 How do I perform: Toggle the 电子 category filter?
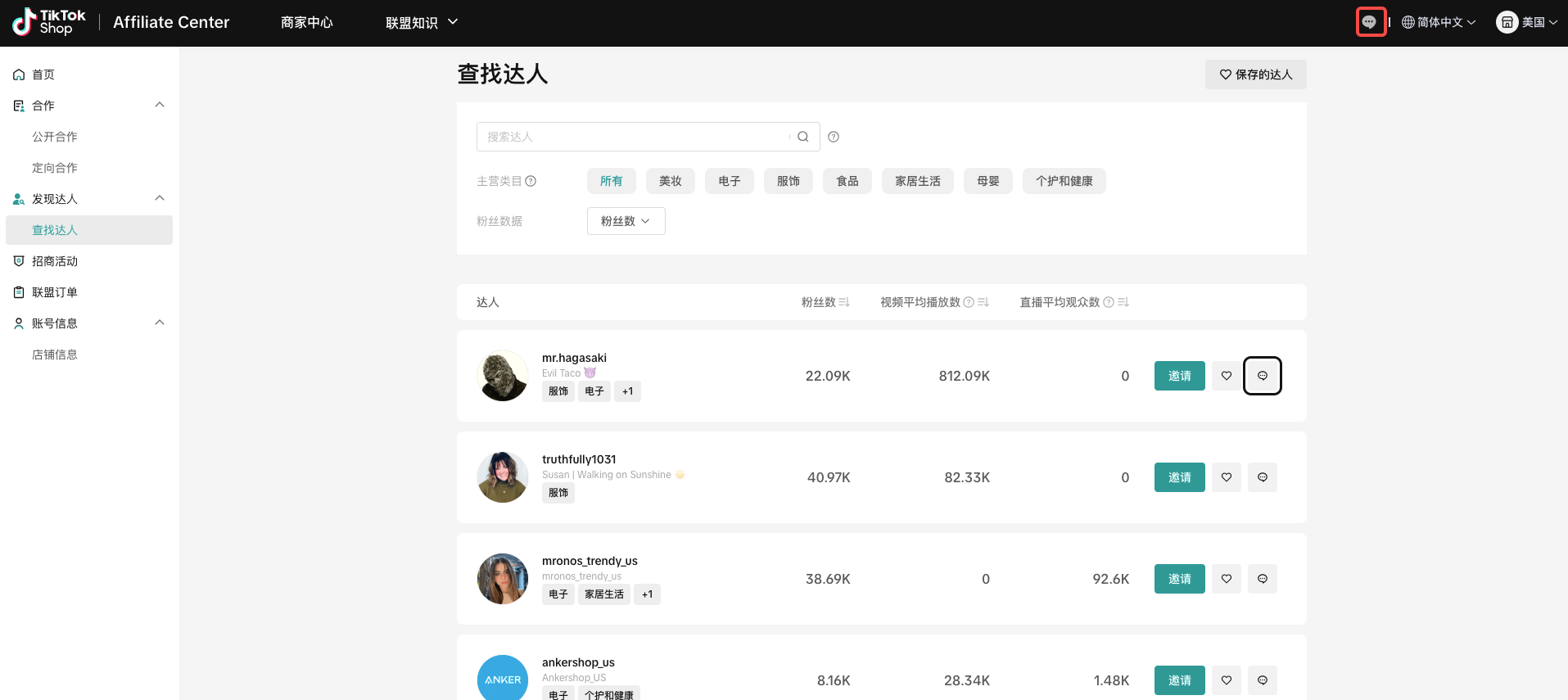point(729,181)
